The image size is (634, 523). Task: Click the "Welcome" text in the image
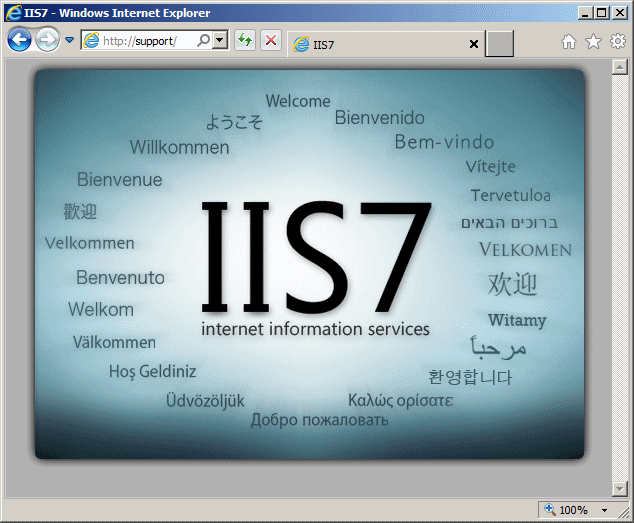298,101
